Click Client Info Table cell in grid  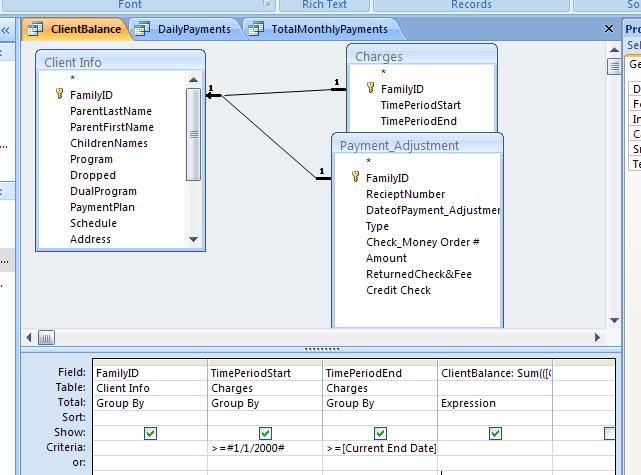[150, 388]
